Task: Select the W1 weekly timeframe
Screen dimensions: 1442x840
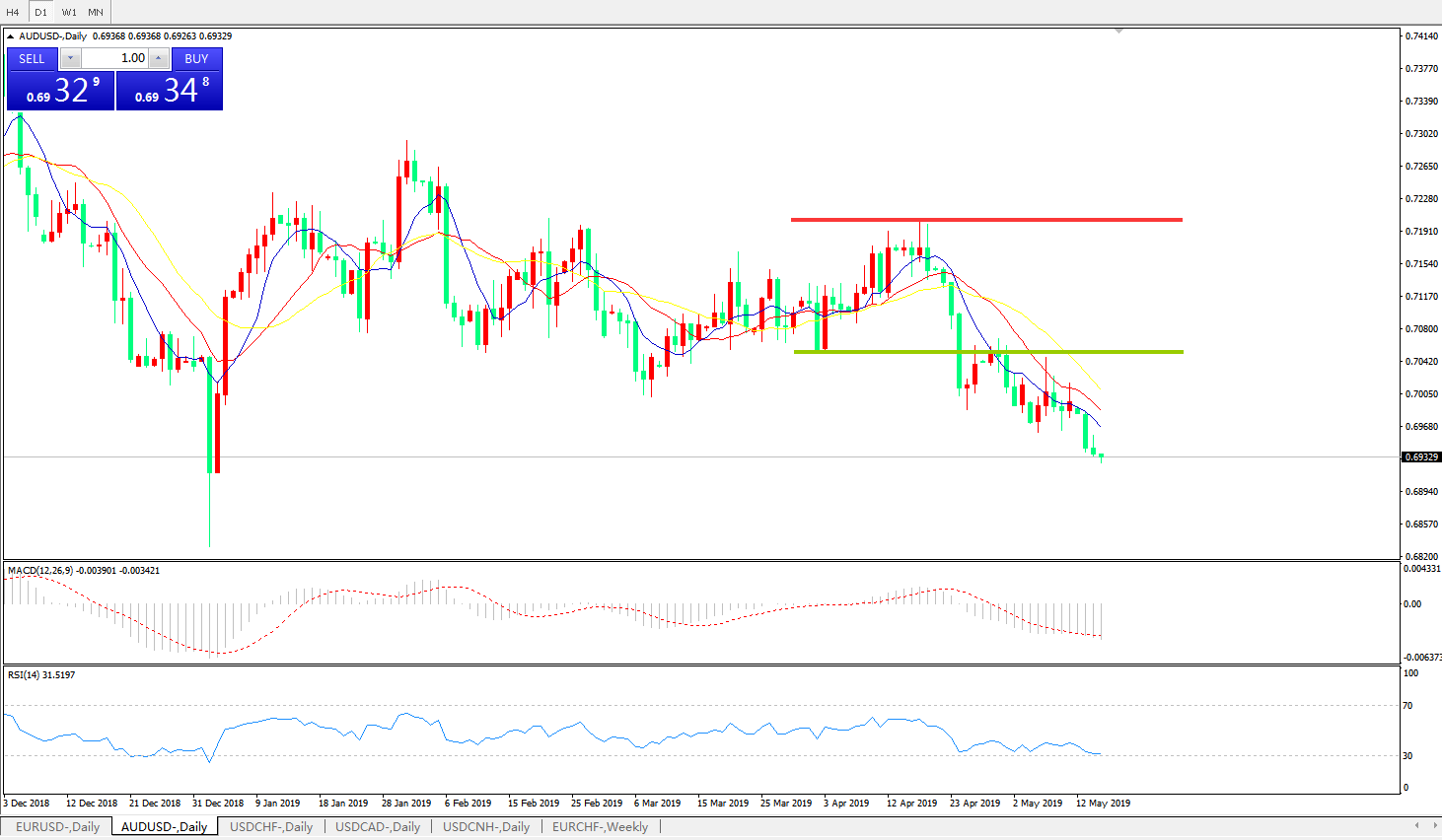Action: click(x=69, y=12)
